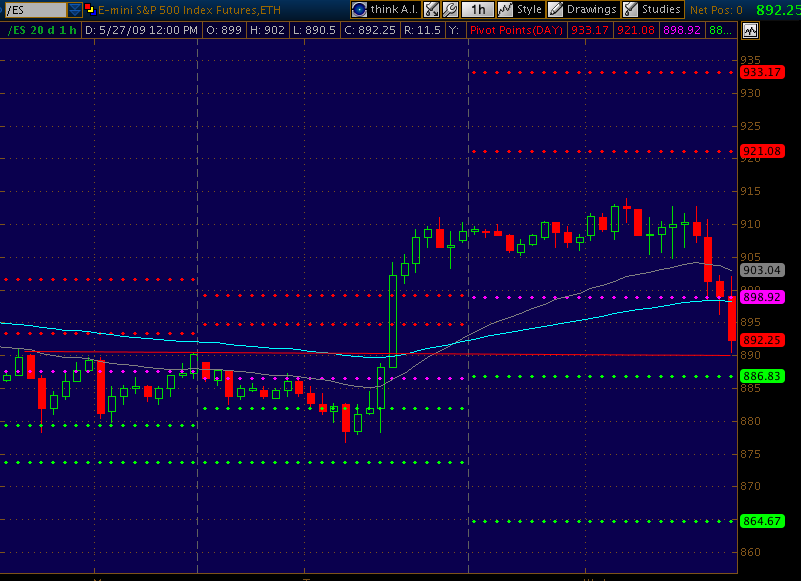Image resolution: width=801 pixels, height=581 pixels.
Task: Click the think A.I. button label
Action: click(392, 9)
